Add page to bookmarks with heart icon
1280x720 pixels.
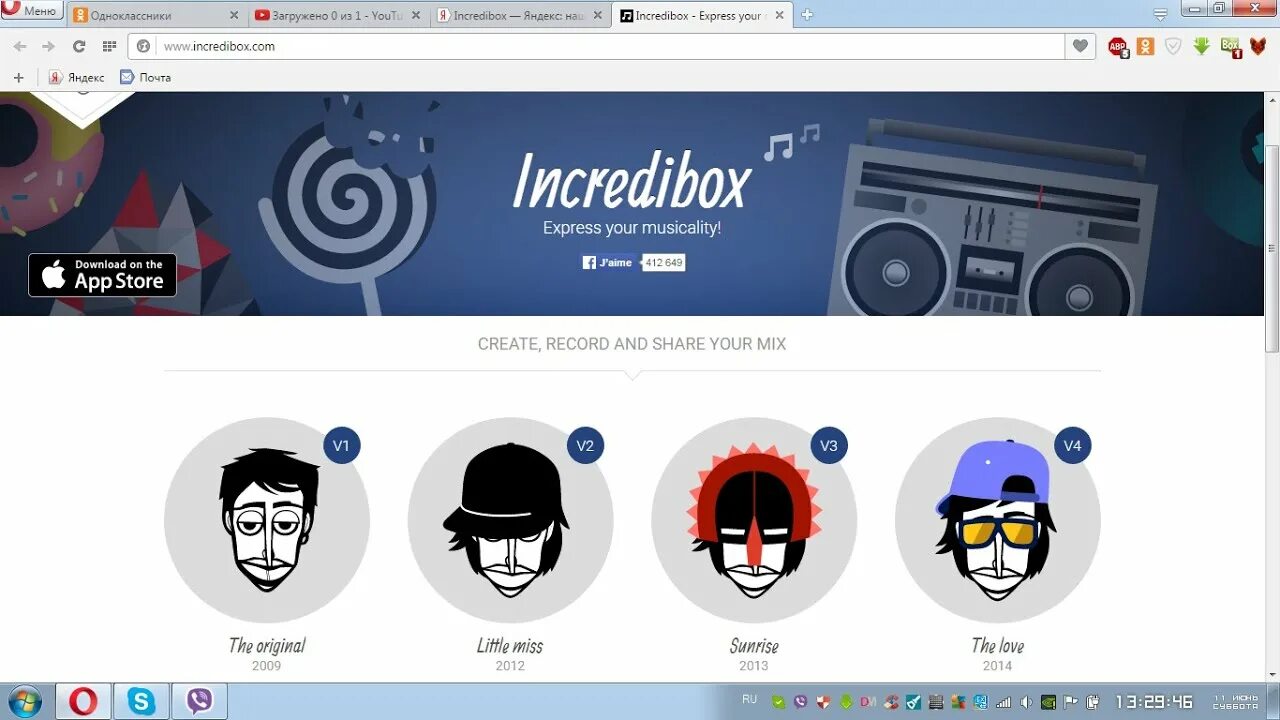coord(1080,46)
